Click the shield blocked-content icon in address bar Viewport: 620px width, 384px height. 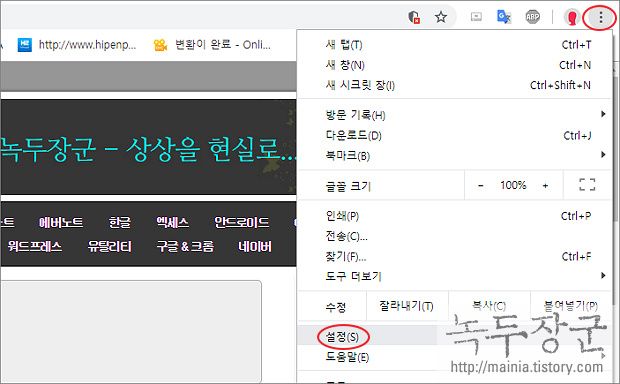pyautogui.click(x=414, y=17)
